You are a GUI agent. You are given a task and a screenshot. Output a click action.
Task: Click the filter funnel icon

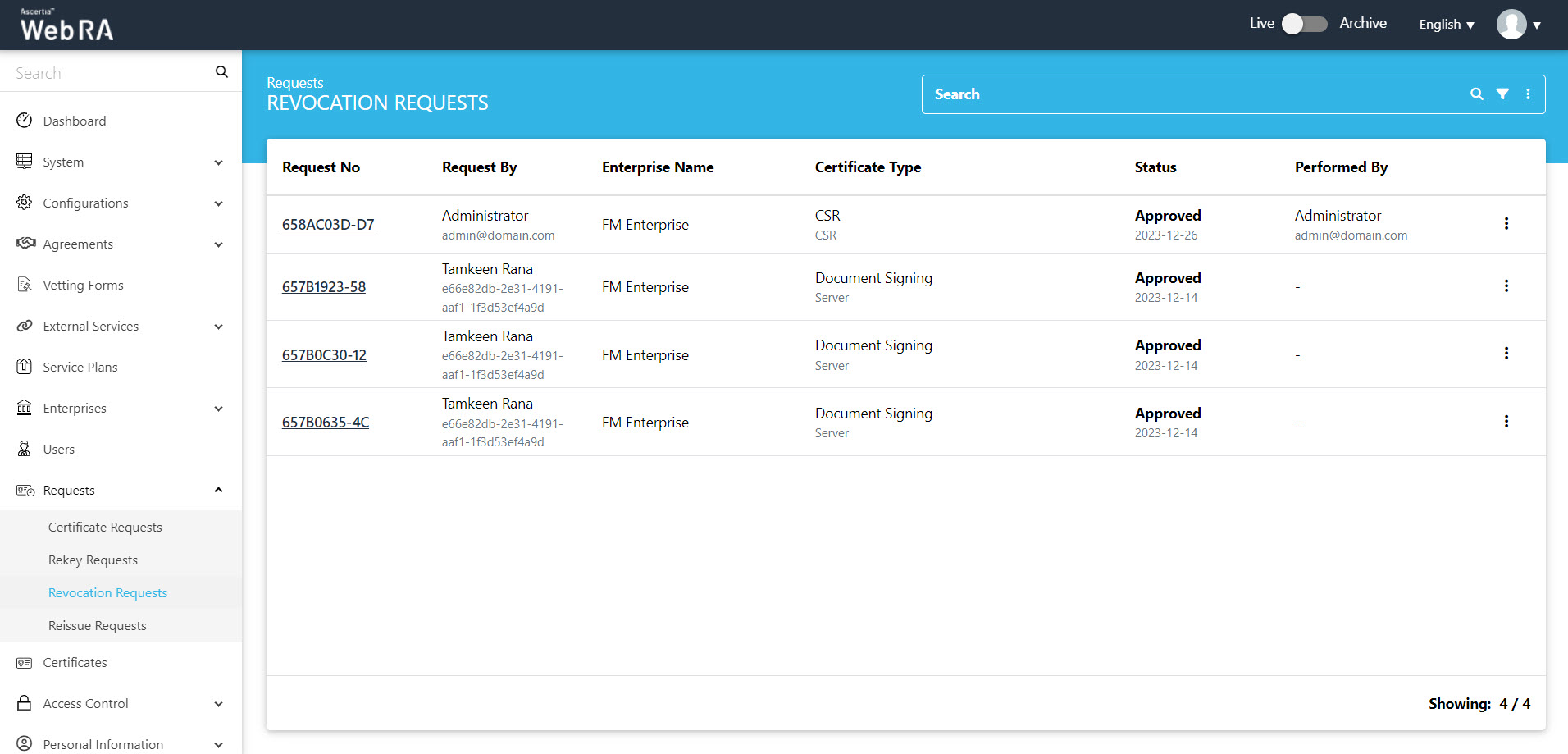point(1502,94)
